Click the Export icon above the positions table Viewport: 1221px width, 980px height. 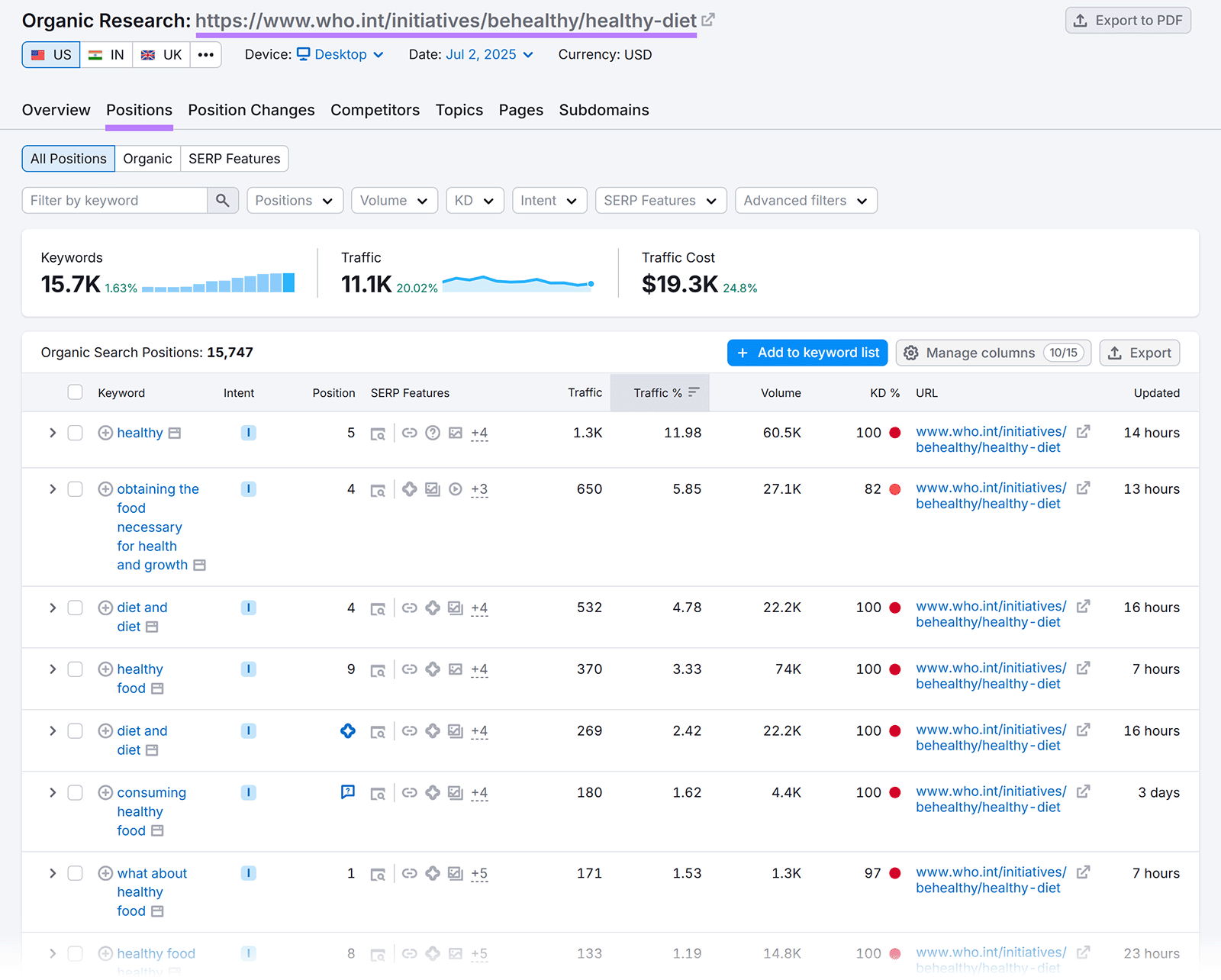coord(1139,353)
